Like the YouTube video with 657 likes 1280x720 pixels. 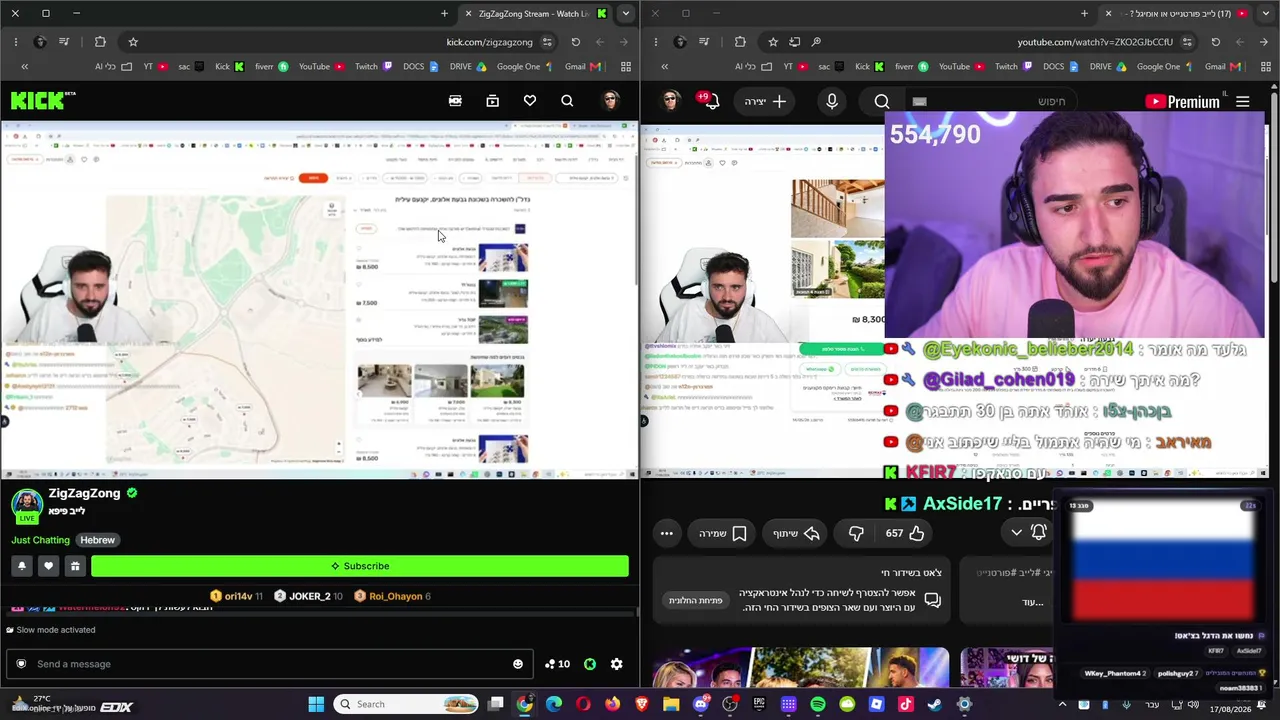[x=905, y=533]
